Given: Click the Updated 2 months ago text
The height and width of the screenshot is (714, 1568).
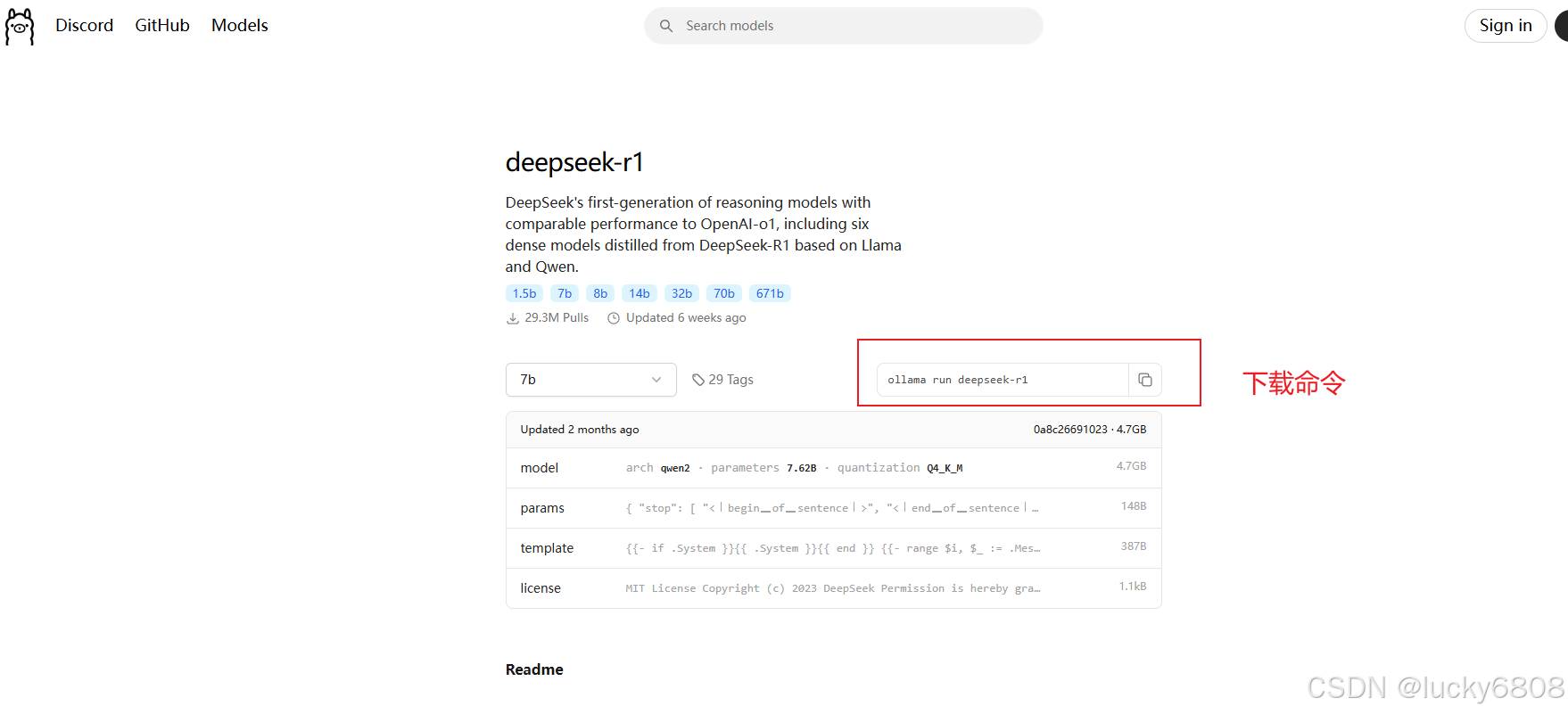Looking at the screenshot, I should (x=580, y=430).
